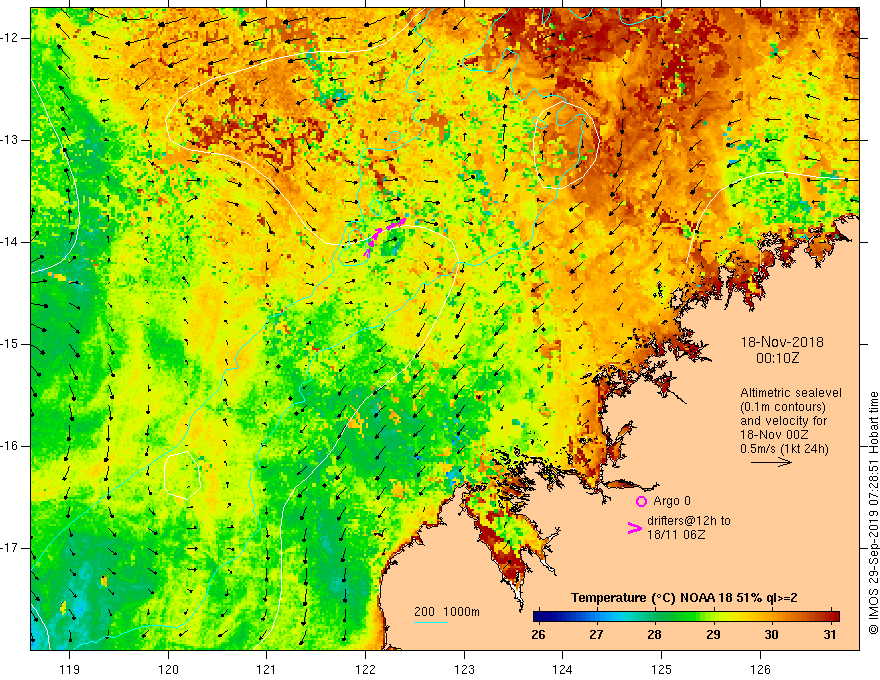Click the Temperature NOAA 18 title text

pos(684,598)
